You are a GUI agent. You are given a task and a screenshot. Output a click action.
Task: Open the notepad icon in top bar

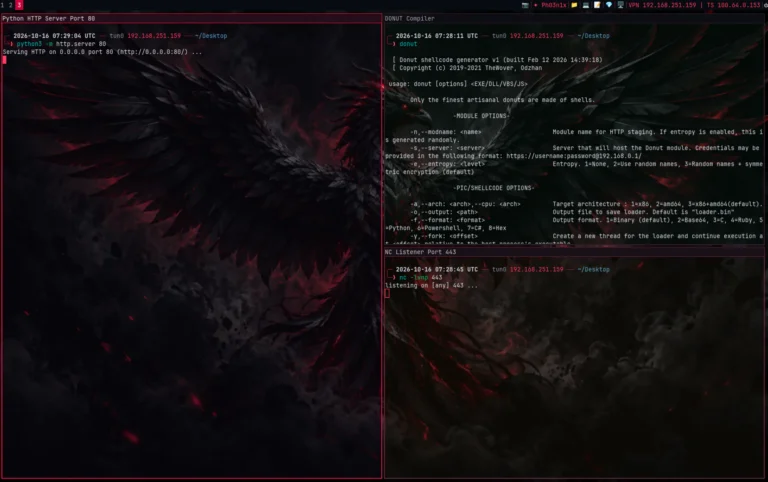(x=597, y=5)
